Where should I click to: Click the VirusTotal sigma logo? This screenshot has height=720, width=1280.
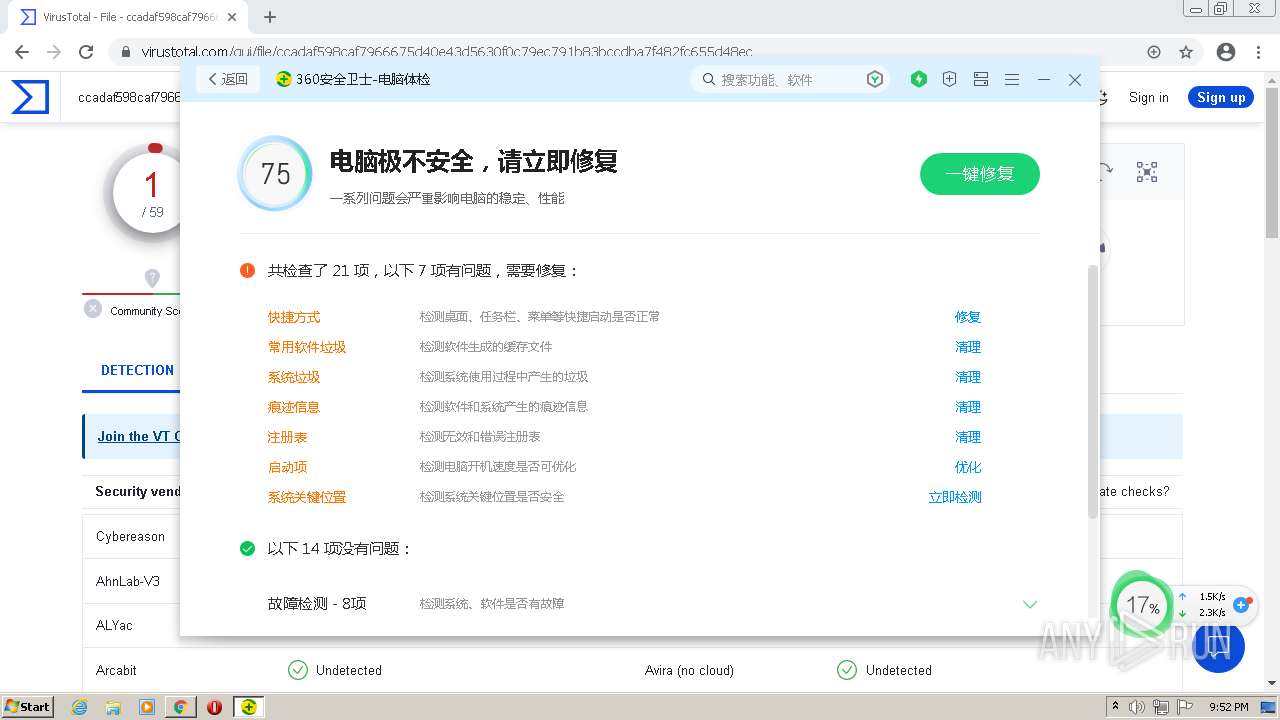30,97
